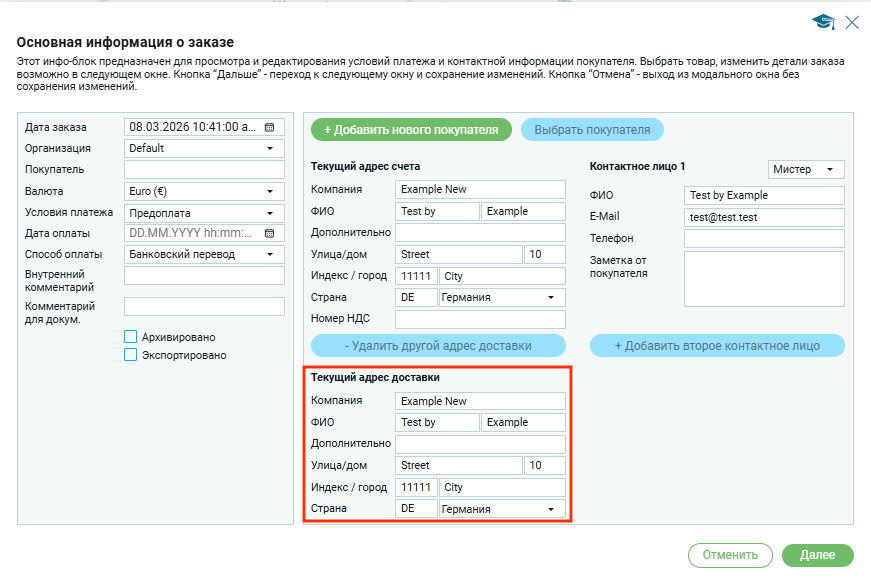Click Добавить второе контактное лицо button

[x=716, y=346]
